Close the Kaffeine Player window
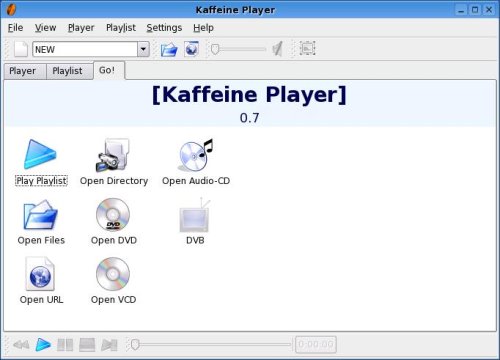The image size is (500, 360). 489,10
